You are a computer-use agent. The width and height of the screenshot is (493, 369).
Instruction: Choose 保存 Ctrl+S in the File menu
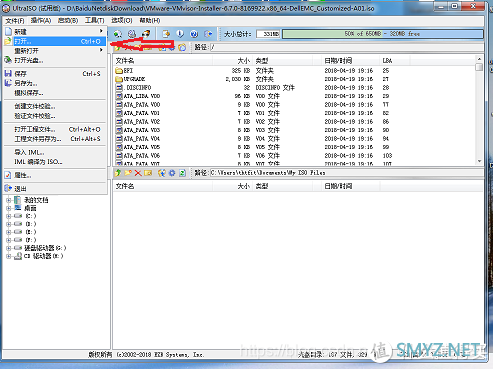click(55, 74)
